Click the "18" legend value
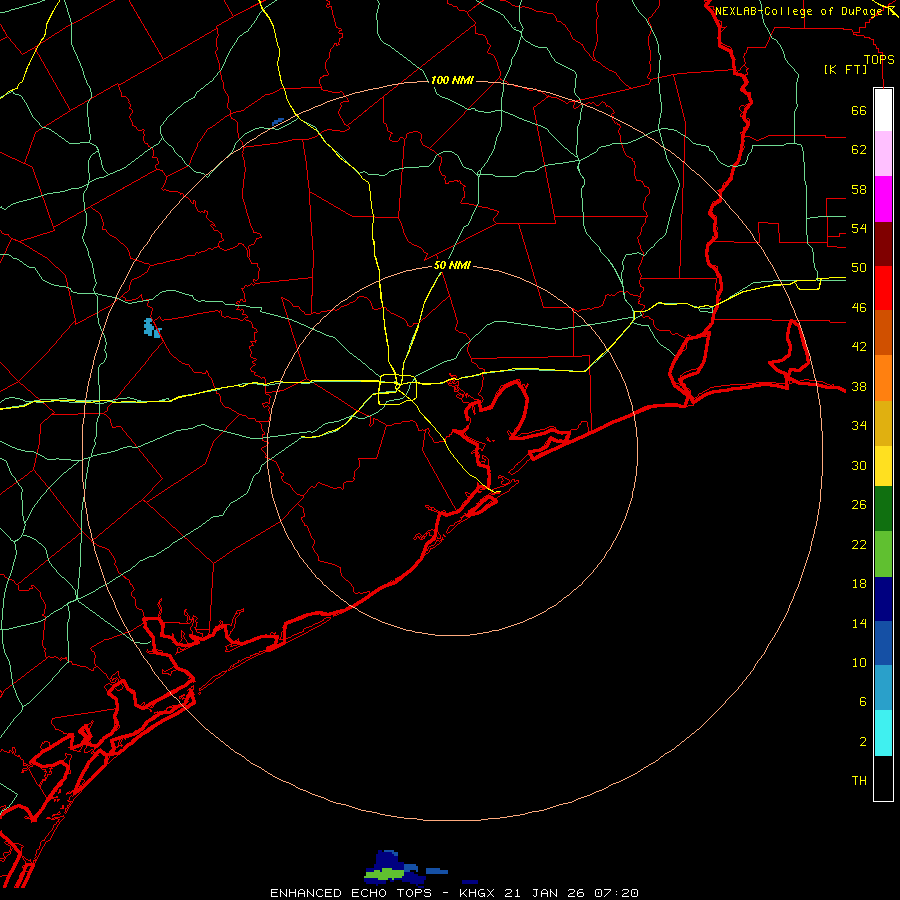This screenshot has width=900, height=900. [859, 584]
